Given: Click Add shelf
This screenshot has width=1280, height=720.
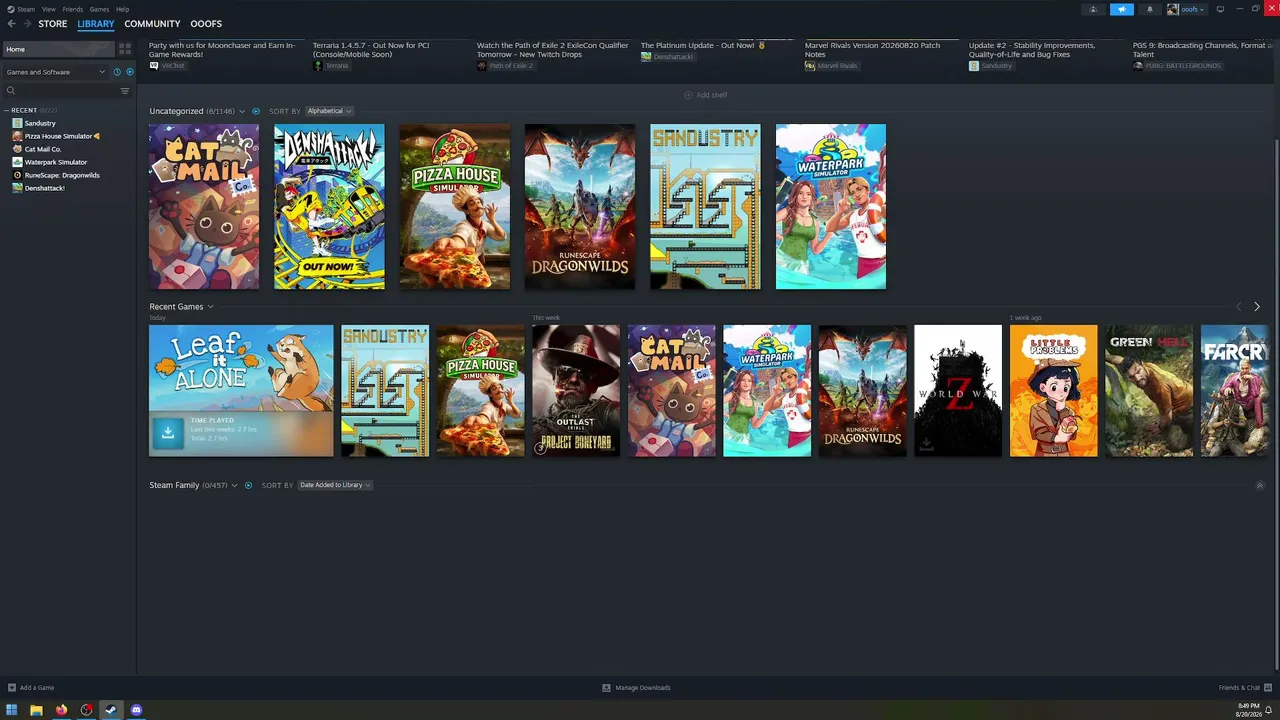Looking at the screenshot, I should [706, 95].
